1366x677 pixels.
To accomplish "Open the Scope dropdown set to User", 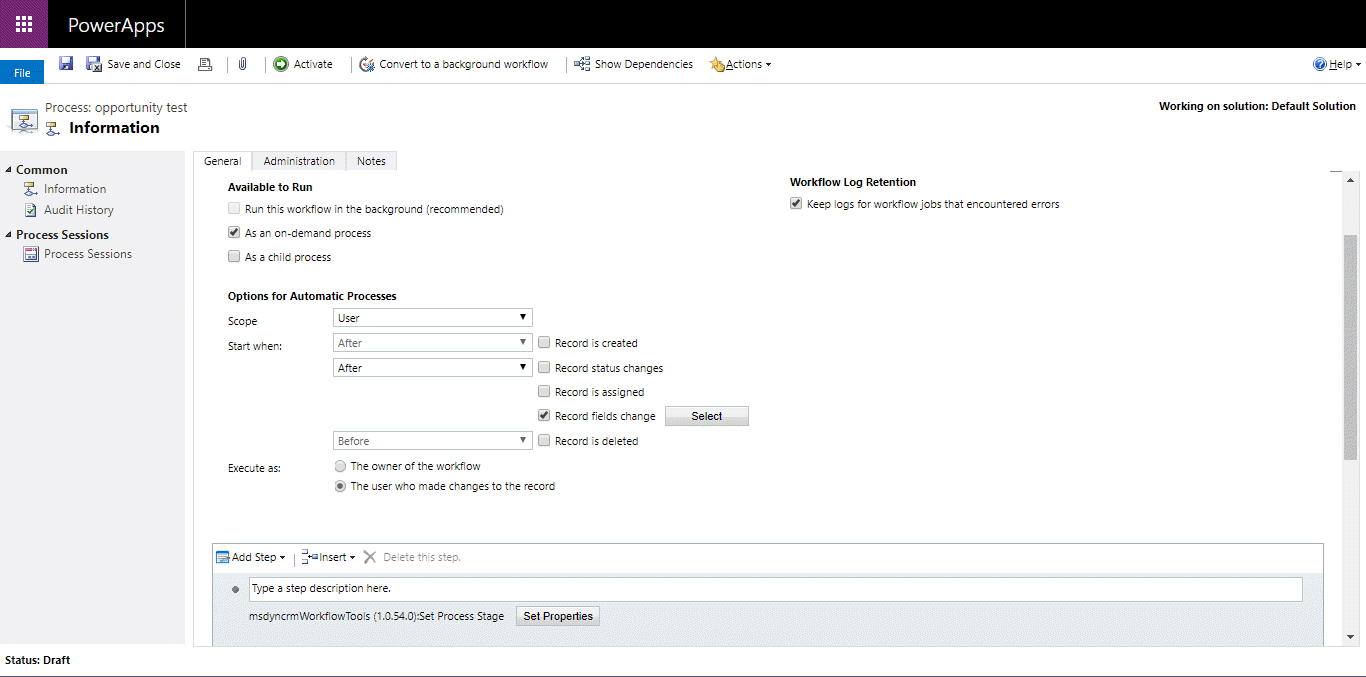I will point(432,317).
